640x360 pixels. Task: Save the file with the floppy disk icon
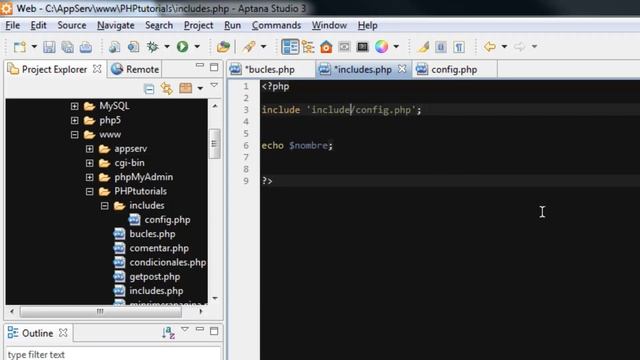(49, 47)
